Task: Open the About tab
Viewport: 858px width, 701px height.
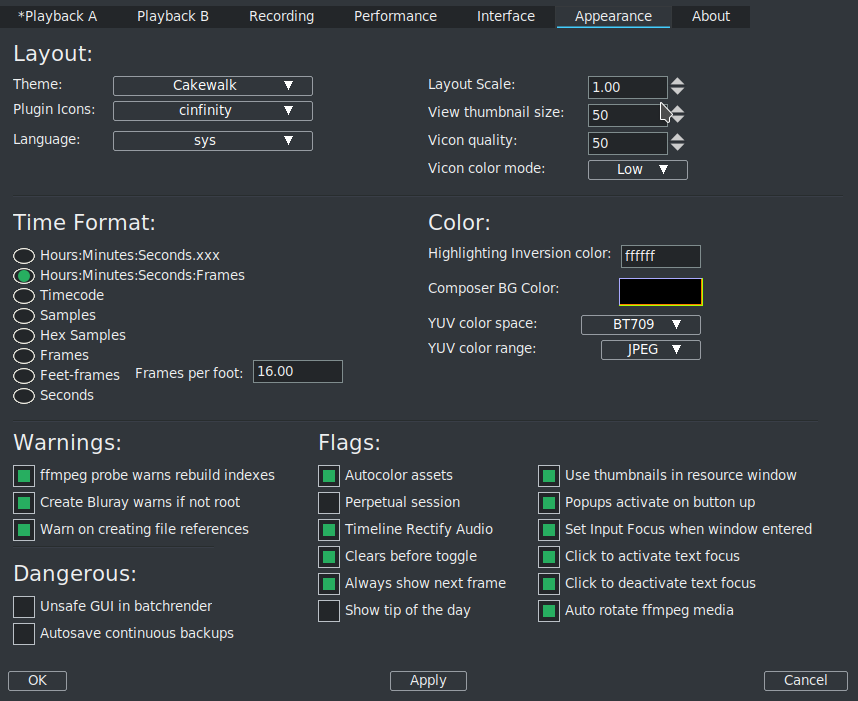Action: [711, 16]
